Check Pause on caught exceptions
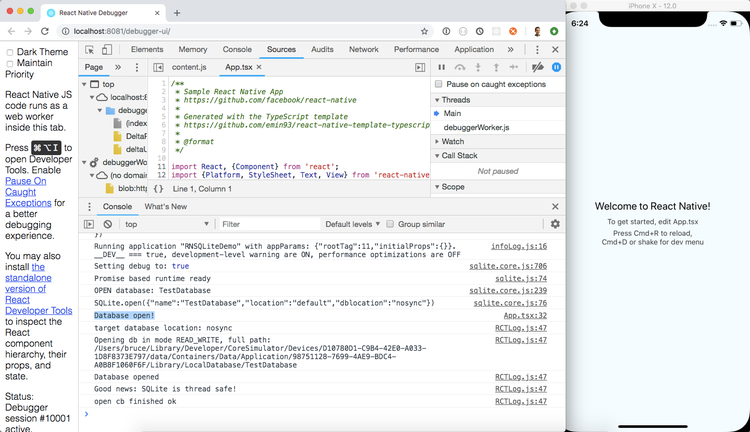Image resolution: width=750 pixels, height=432 pixels. 438,84
